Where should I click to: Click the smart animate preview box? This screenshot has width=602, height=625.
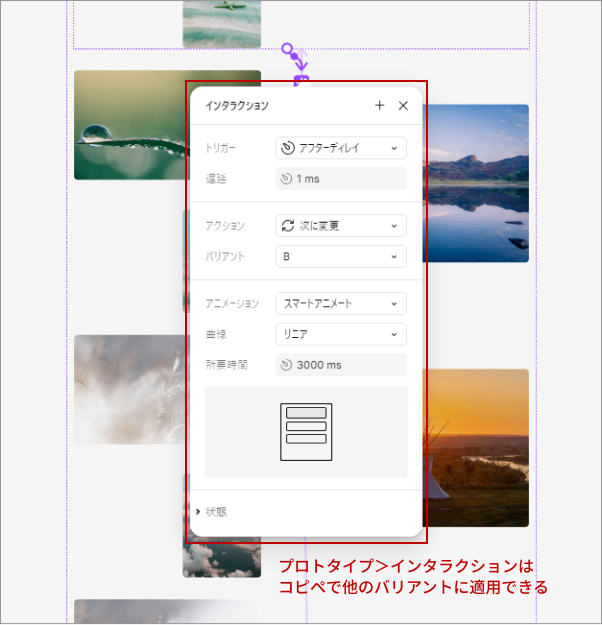(306, 432)
